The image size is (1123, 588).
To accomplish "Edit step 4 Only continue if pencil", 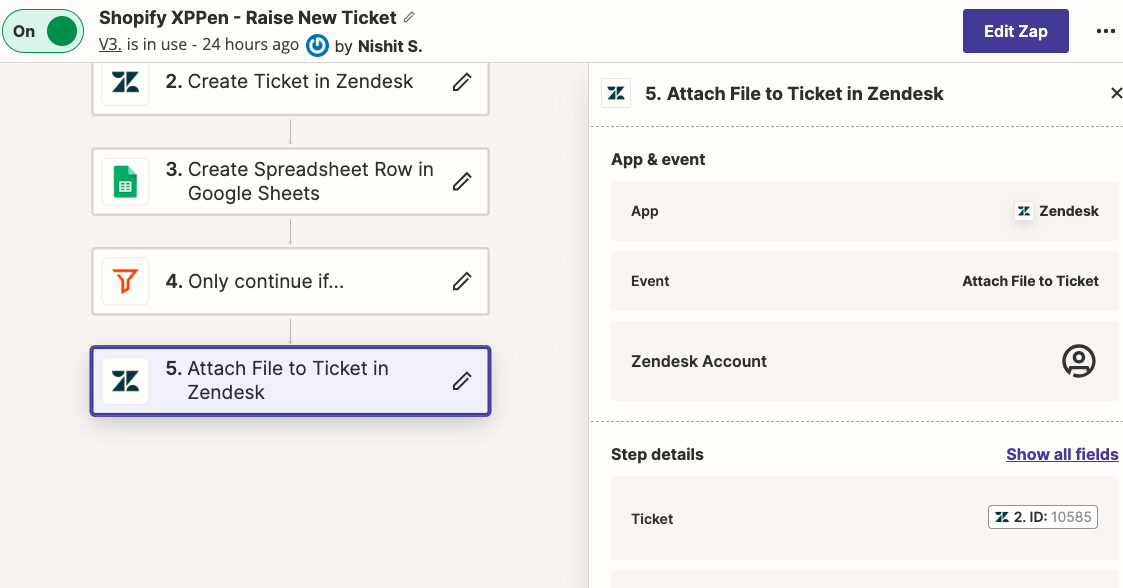I will click(x=462, y=281).
